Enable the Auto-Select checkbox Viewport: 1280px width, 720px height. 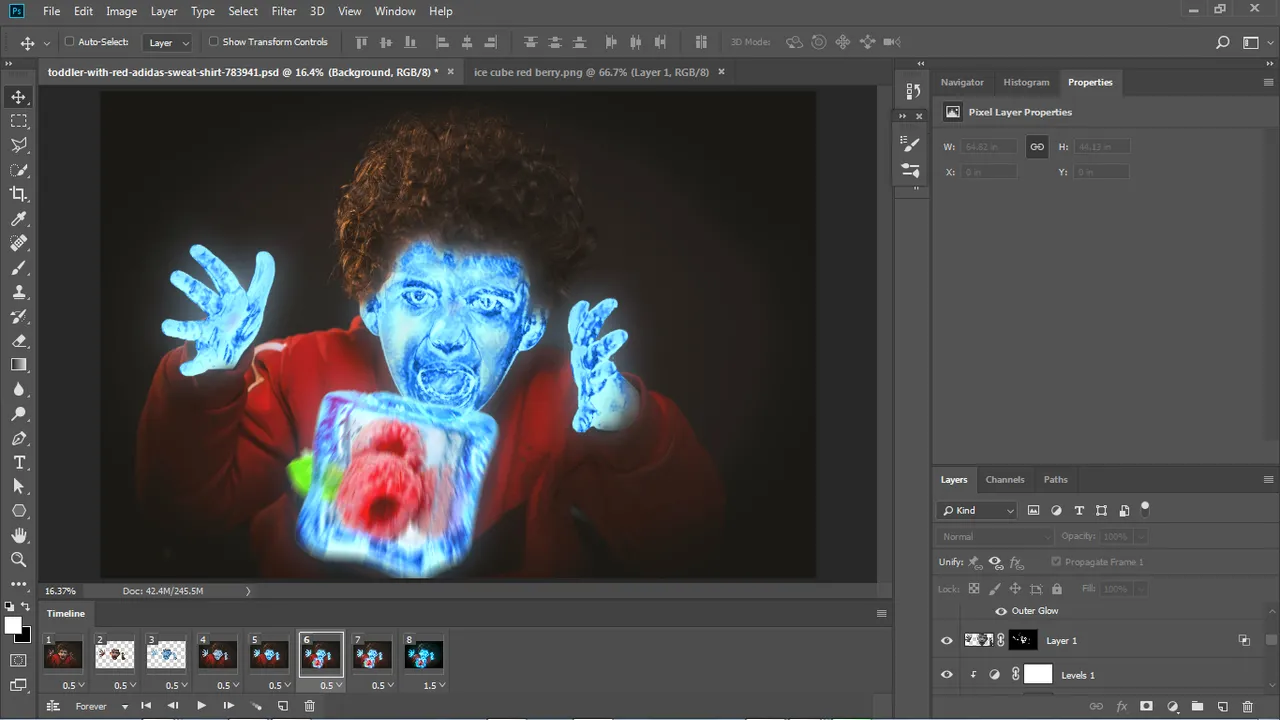pos(70,42)
